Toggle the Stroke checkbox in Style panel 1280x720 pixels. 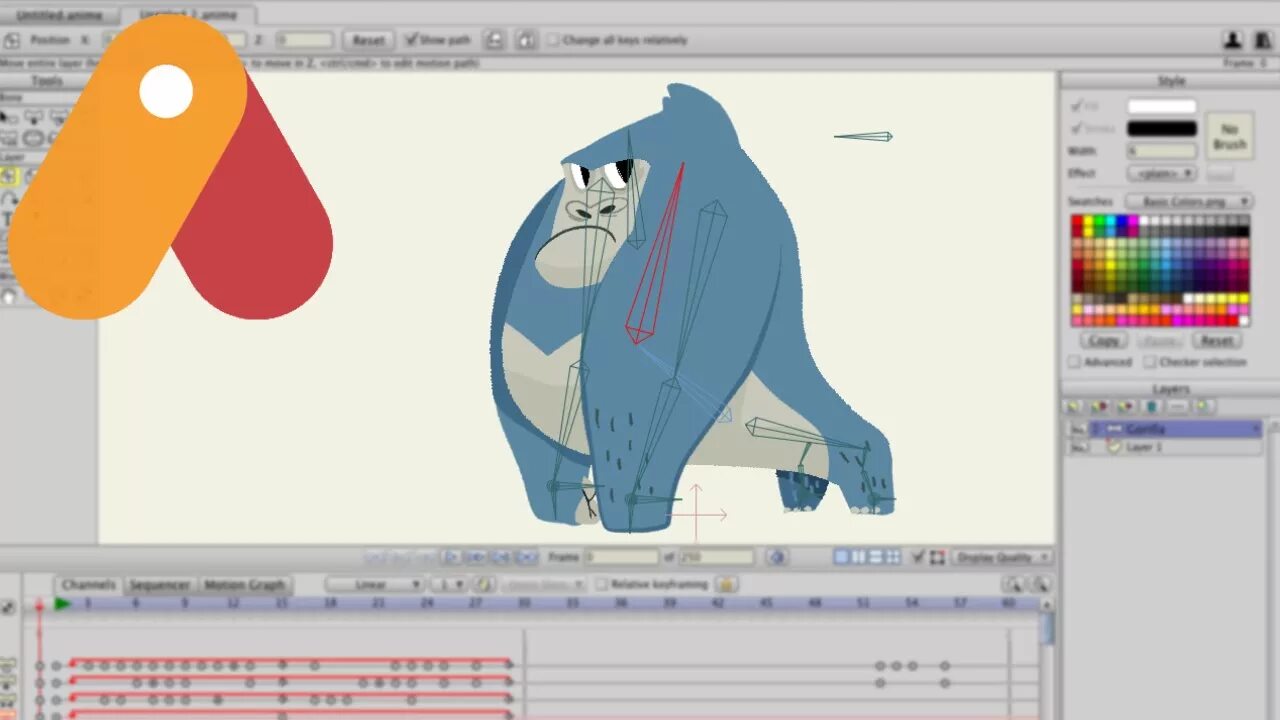coord(1076,128)
